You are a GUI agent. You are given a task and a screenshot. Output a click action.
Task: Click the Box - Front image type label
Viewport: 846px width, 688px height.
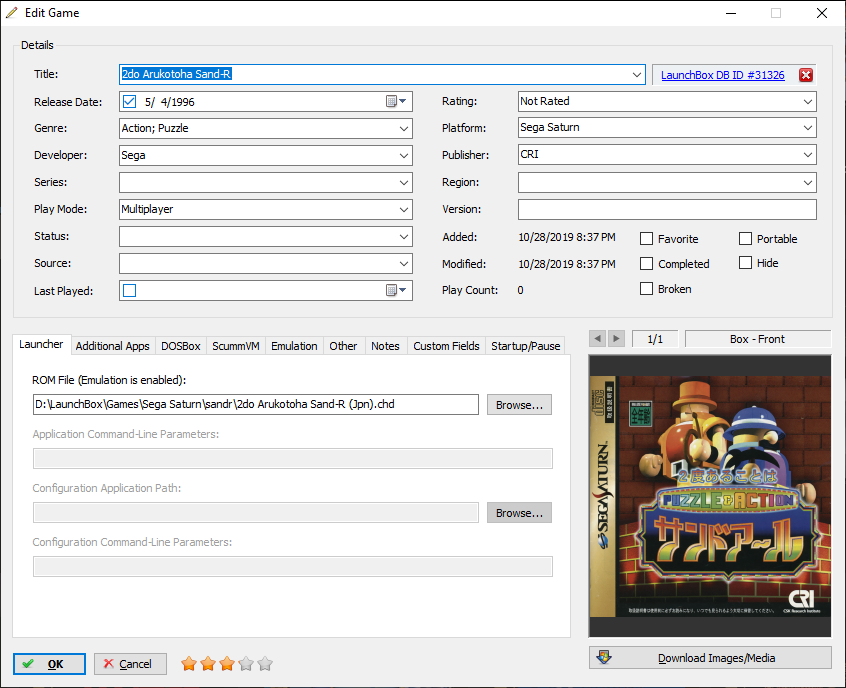point(758,339)
